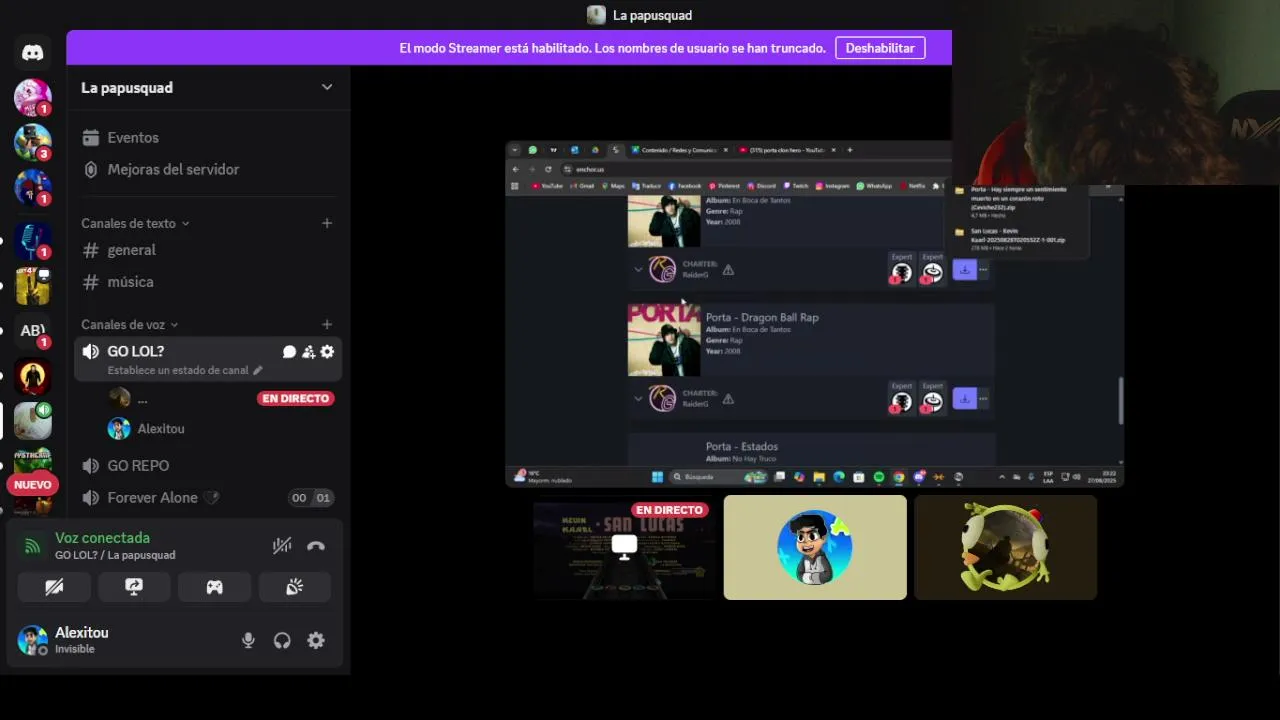1280x720 pixels.
Task: Disconnect from voice with hang-up icon
Action: (x=316, y=546)
